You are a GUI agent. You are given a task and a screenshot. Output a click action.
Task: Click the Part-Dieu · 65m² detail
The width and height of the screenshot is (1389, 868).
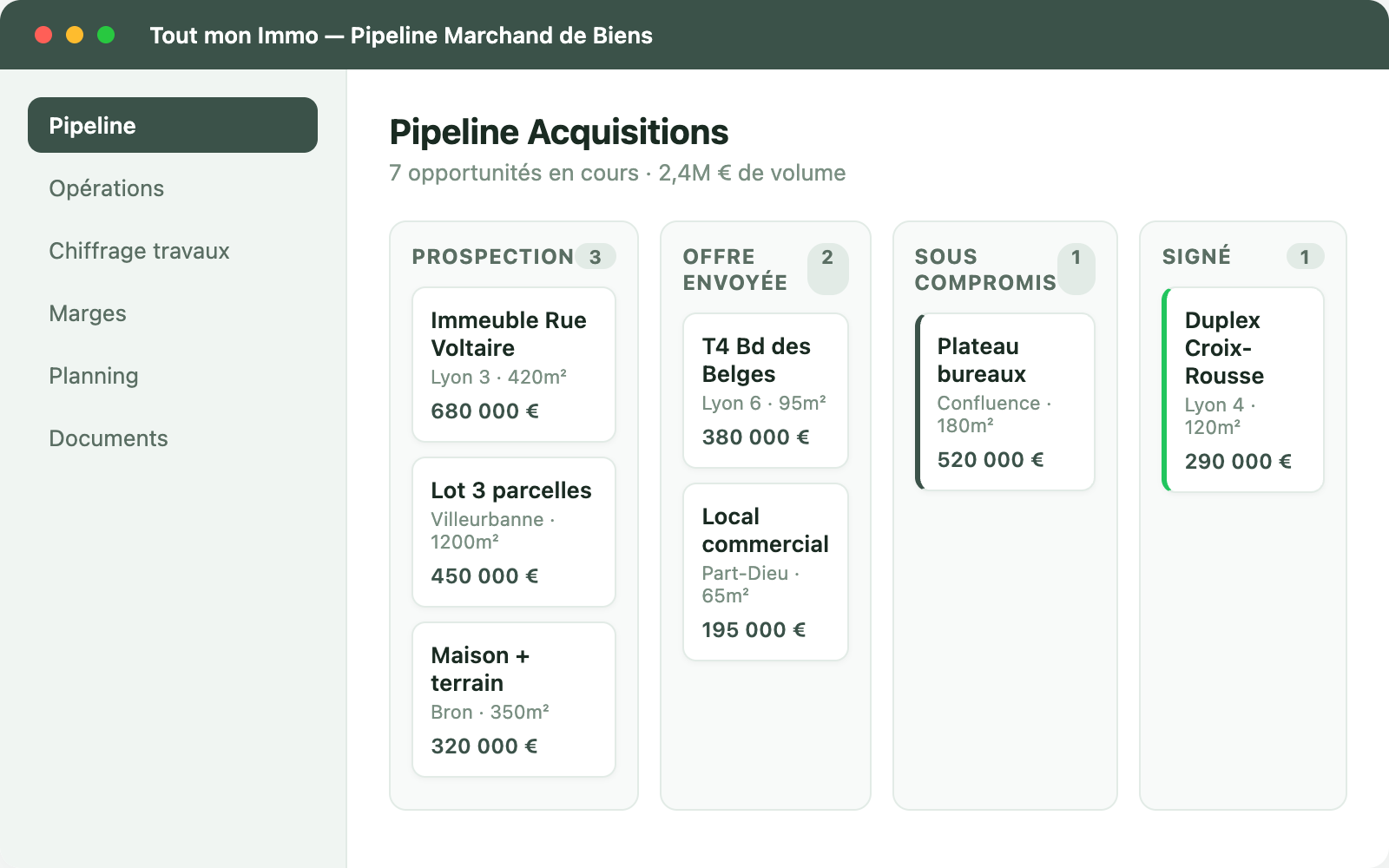pos(751,584)
